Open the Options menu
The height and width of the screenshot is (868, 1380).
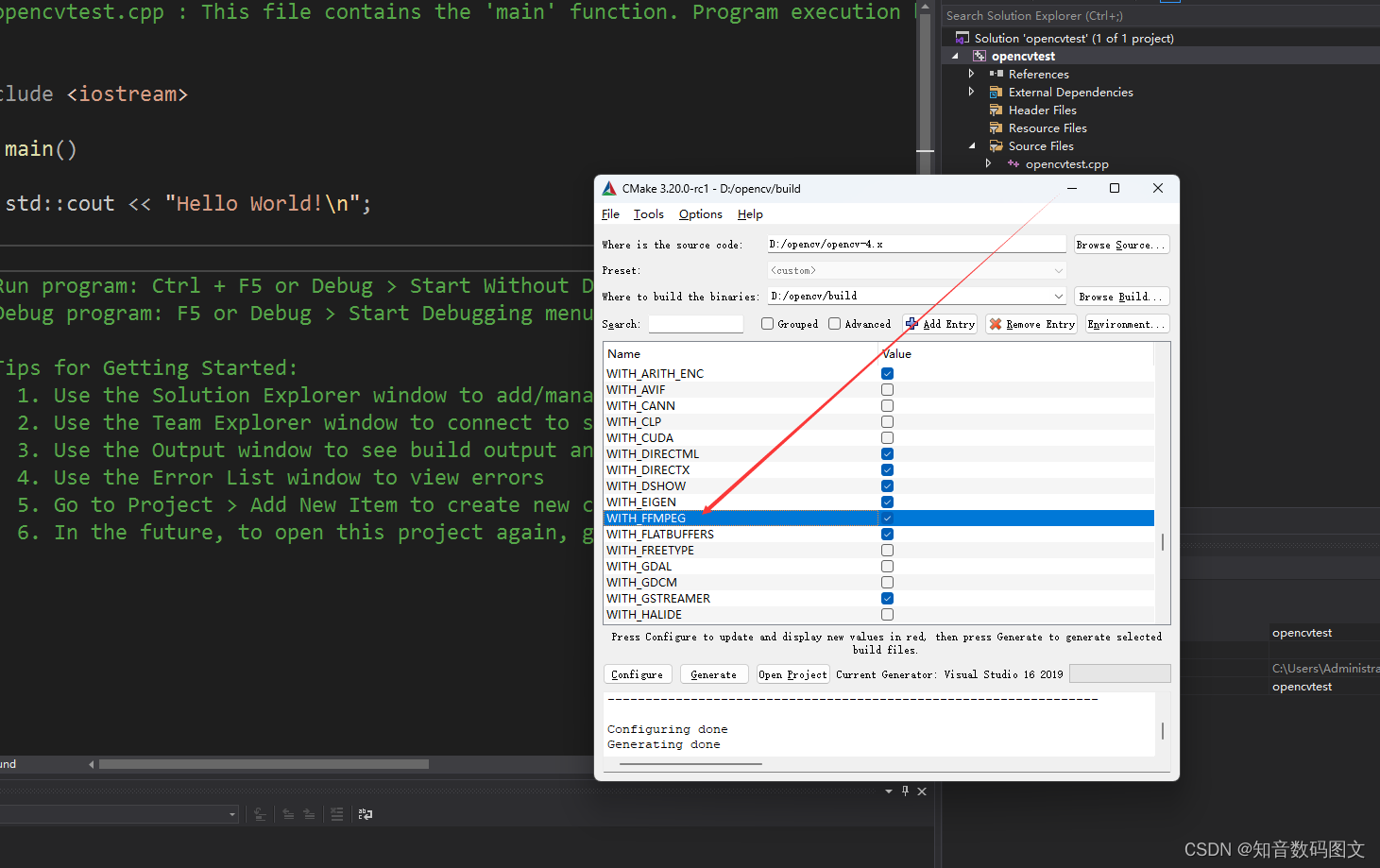(700, 213)
